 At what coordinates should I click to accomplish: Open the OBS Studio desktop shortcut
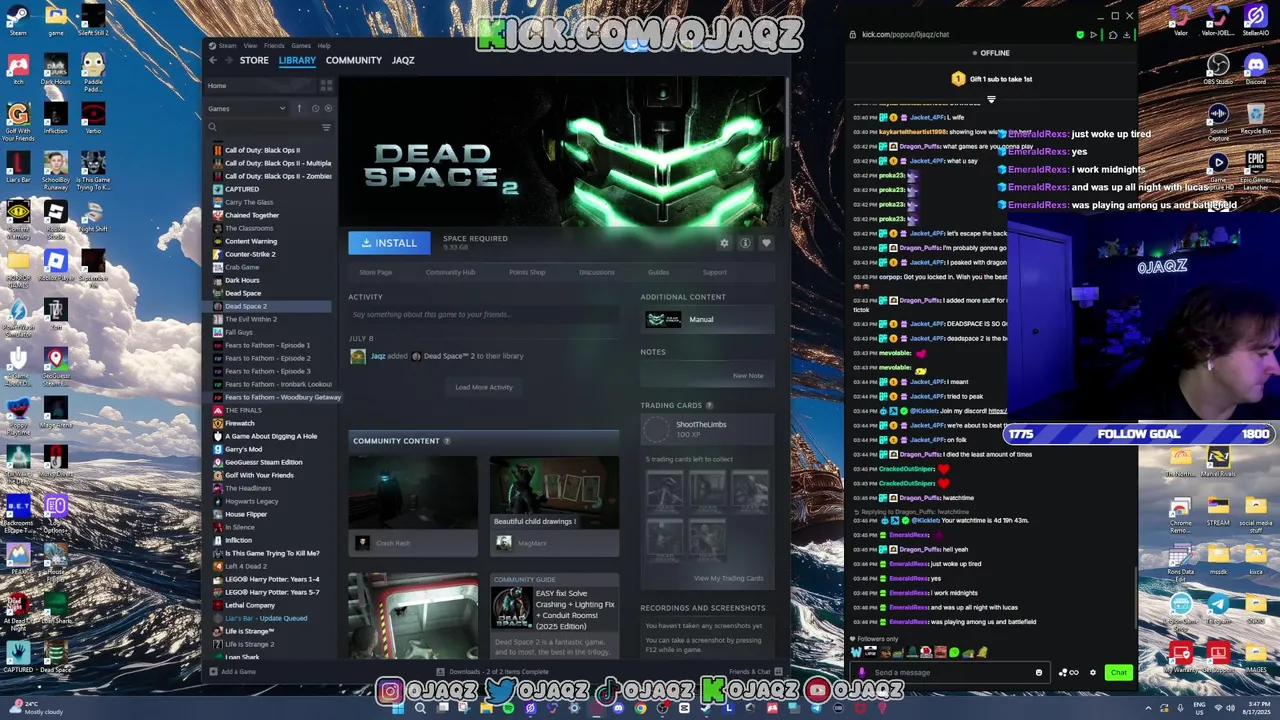point(1218,70)
